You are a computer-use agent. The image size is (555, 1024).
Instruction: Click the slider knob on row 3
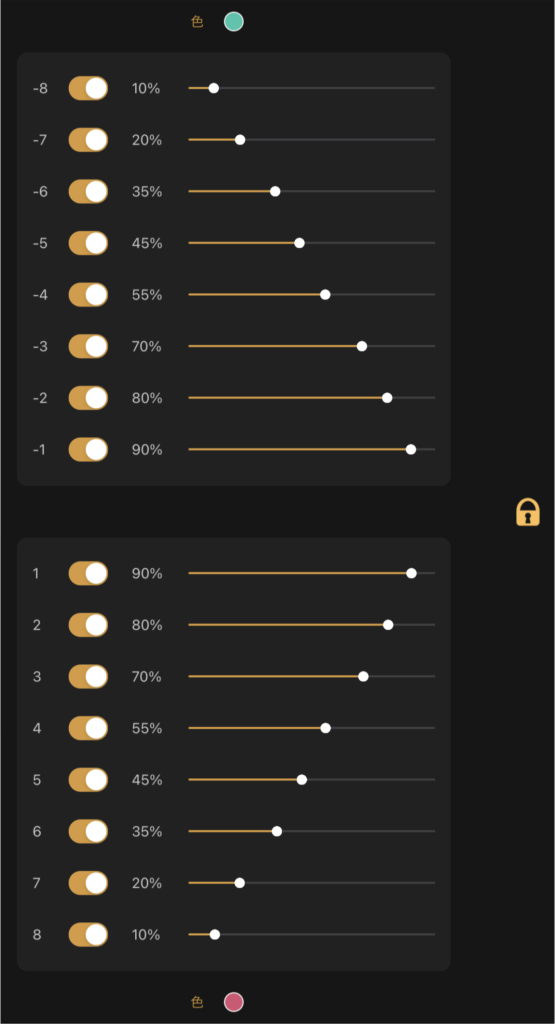point(363,677)
